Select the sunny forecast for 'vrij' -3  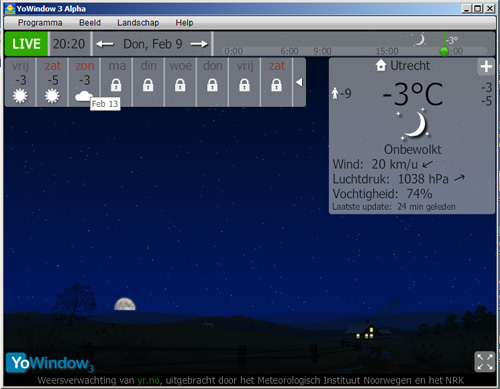pyautogui.click(x=20, y=82)
